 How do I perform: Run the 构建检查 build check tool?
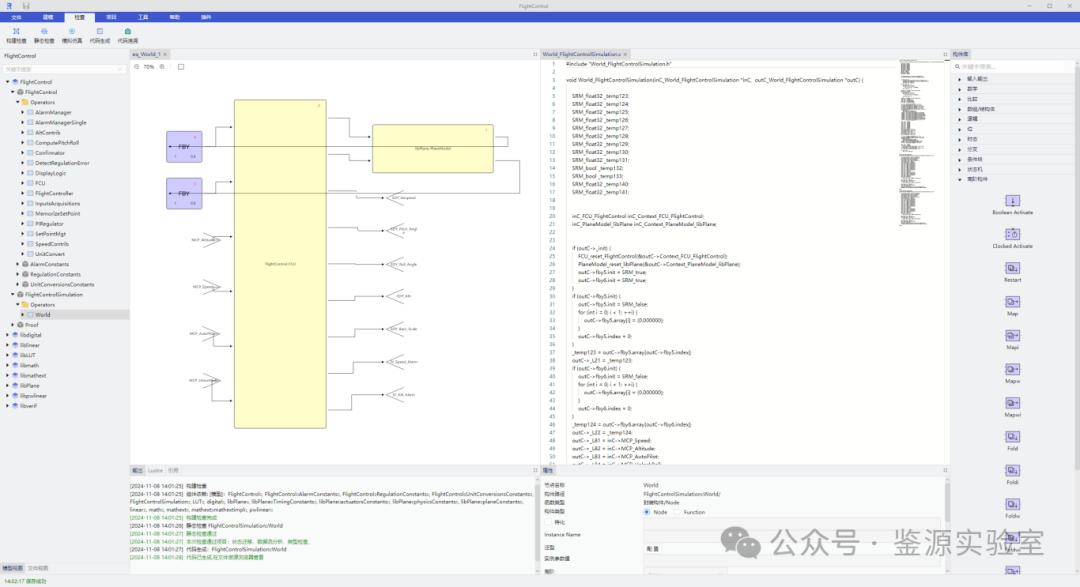coord(16,35)
